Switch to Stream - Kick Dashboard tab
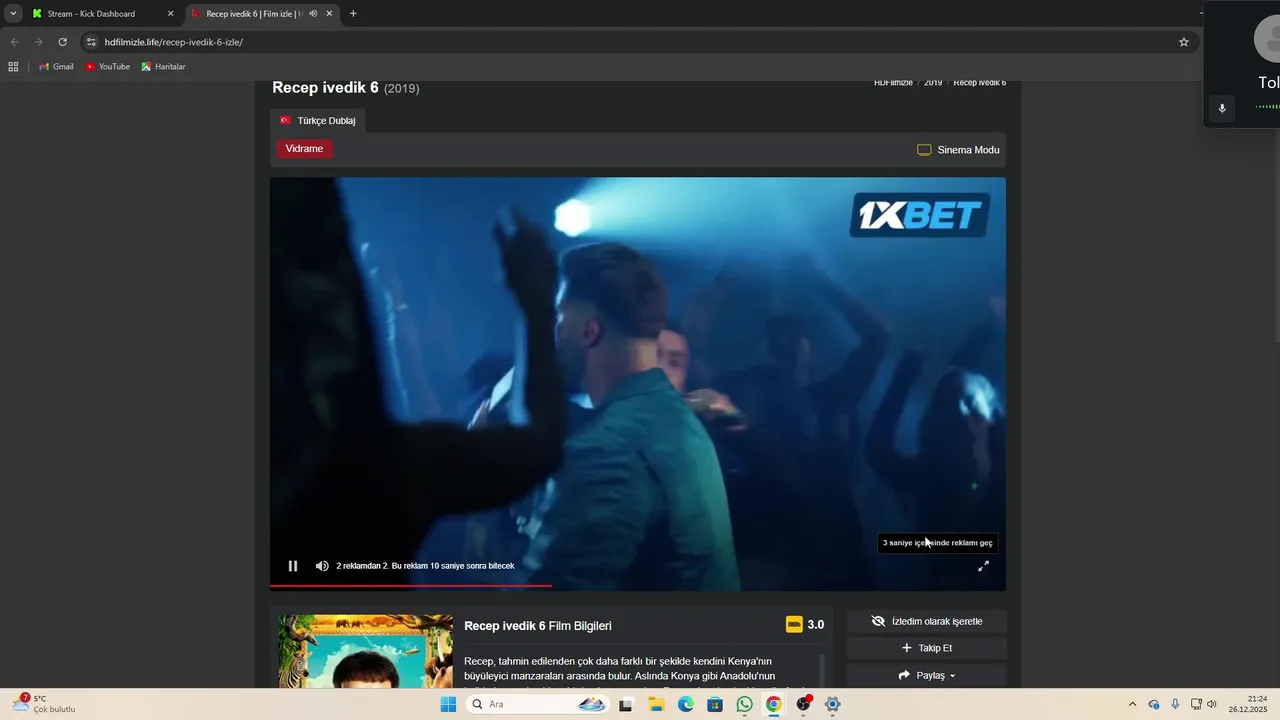Screen dimensions: 1280x720 tap(92, 14)
